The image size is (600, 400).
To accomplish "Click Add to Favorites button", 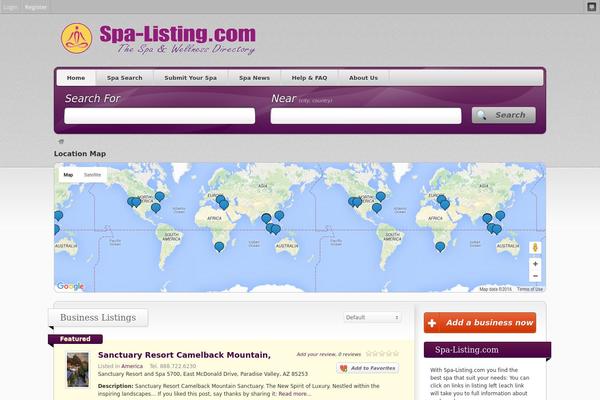I will tap(368, 368).
